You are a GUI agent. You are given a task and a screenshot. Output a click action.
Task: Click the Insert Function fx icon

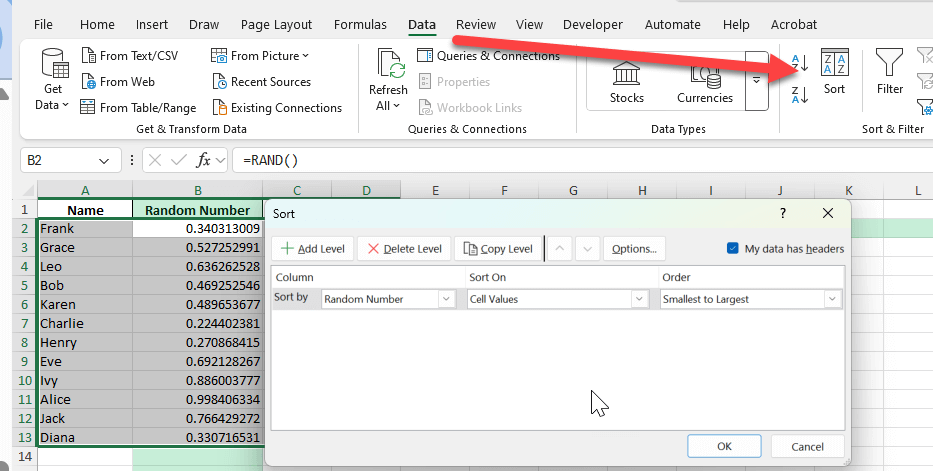pos(203,160)
